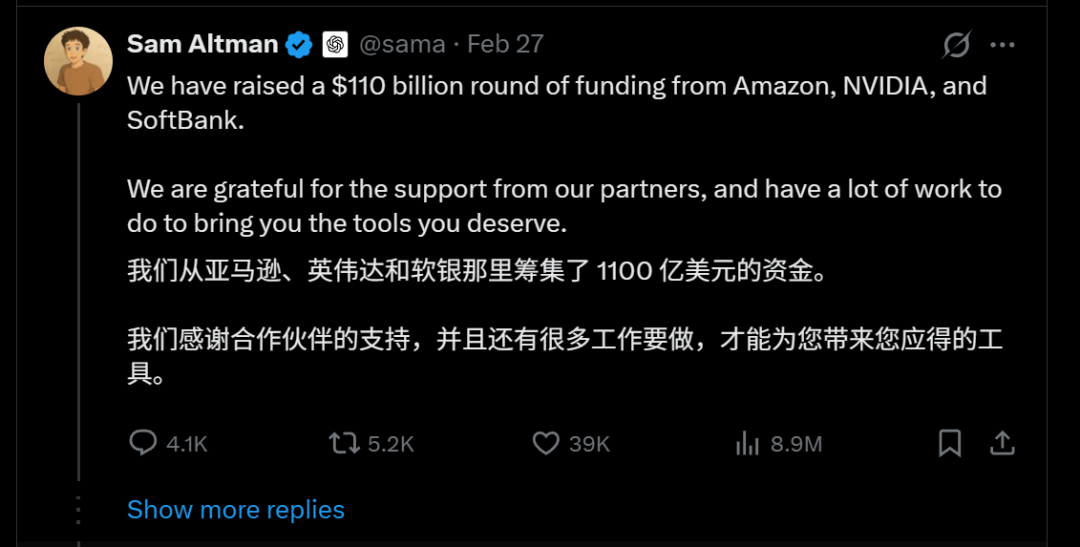This screenshot has width=1080, height=547.
Task: Open the three-dot more options menu
Action: click(x=1002, y=45)
